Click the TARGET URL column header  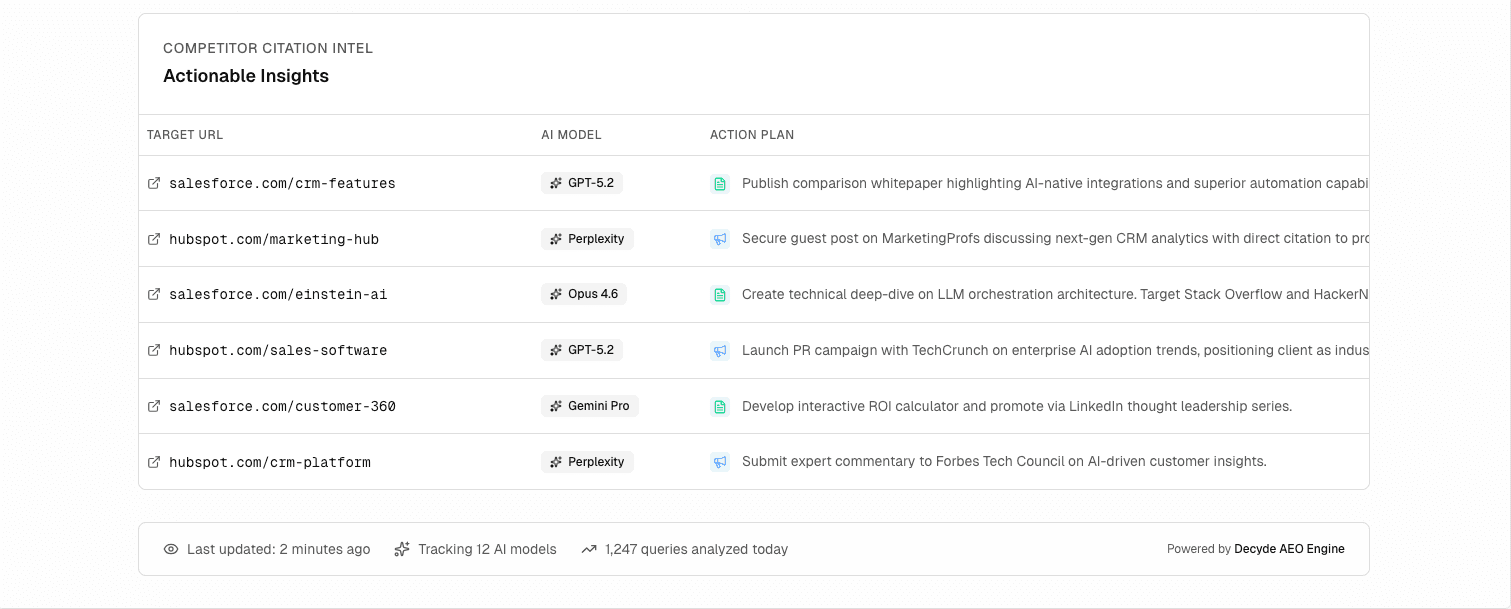coord(185,134)
